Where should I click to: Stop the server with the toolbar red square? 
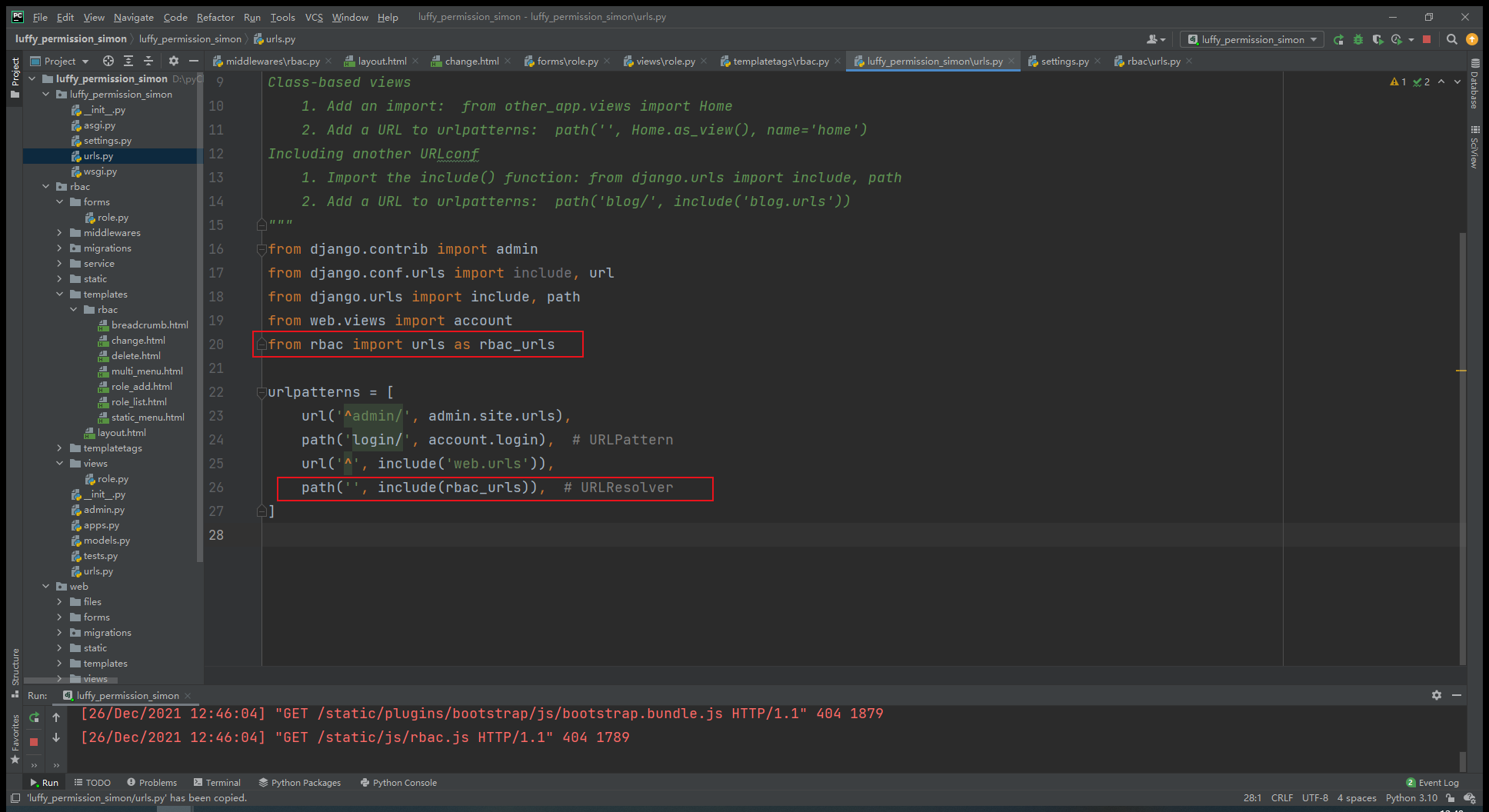1427,39
